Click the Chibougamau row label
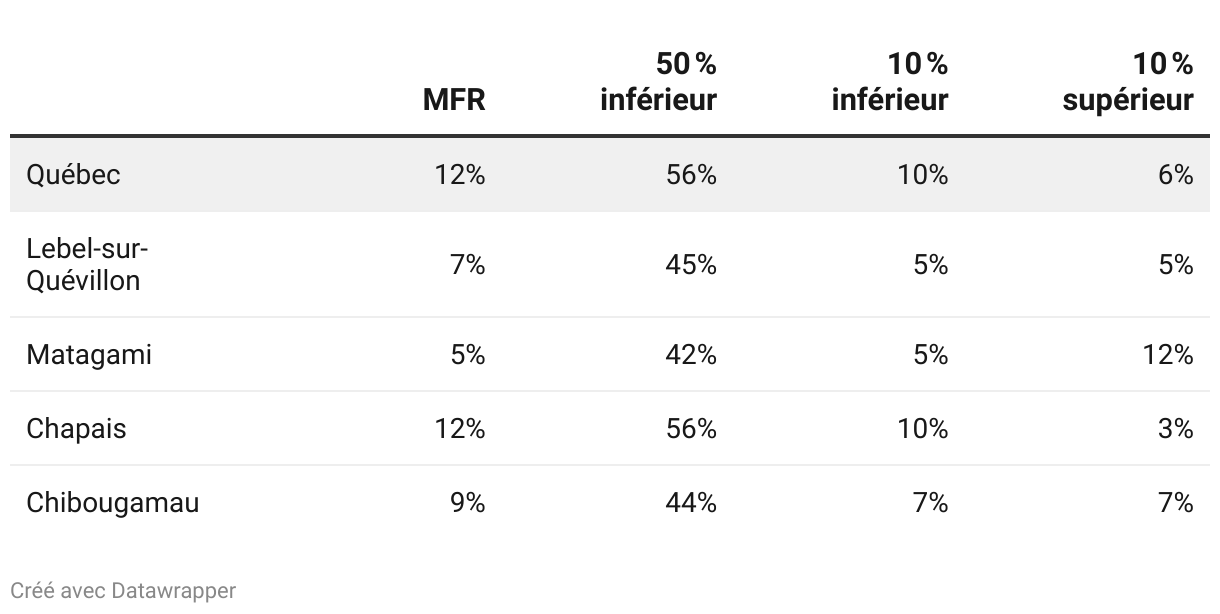 point(113,503)
